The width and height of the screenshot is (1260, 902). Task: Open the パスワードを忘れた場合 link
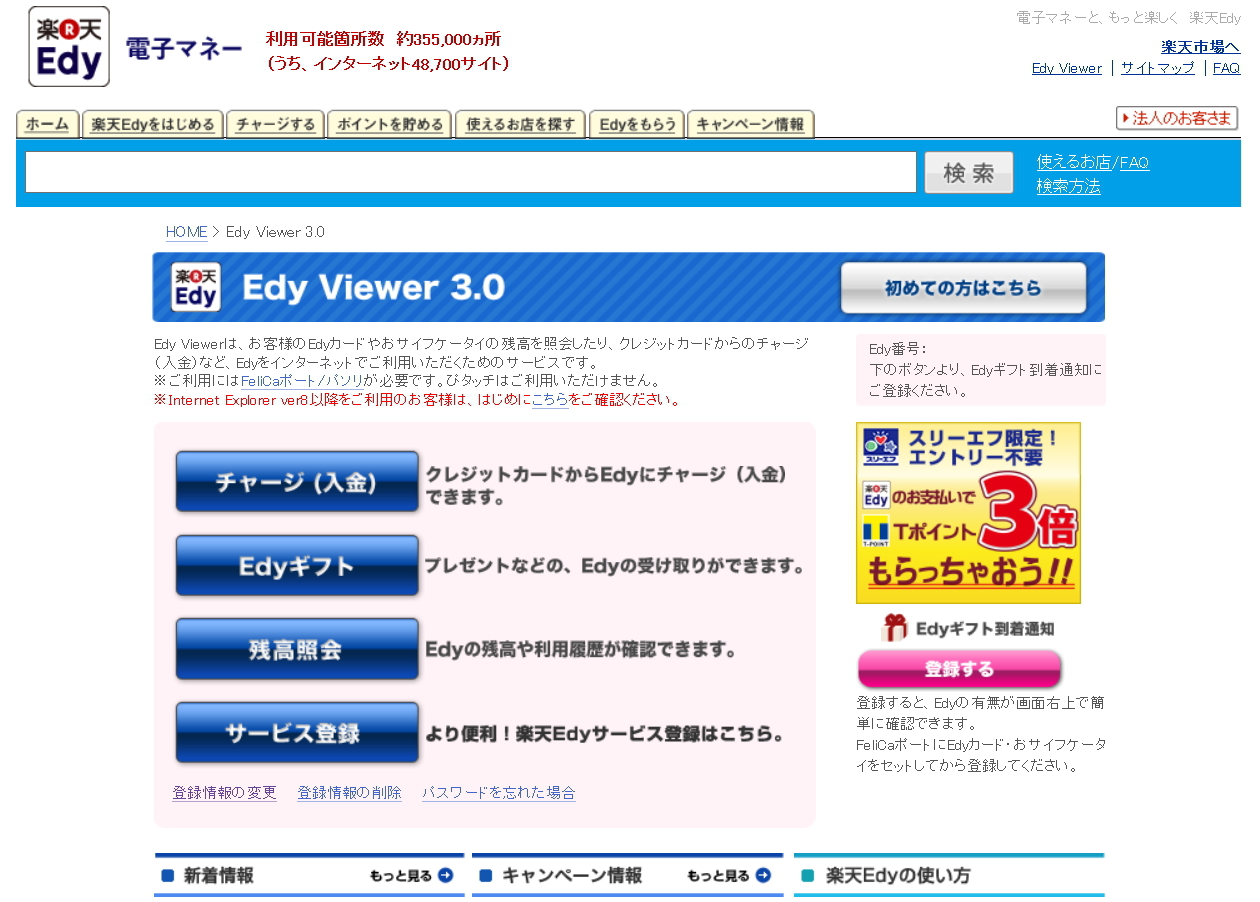coord(498,793)
